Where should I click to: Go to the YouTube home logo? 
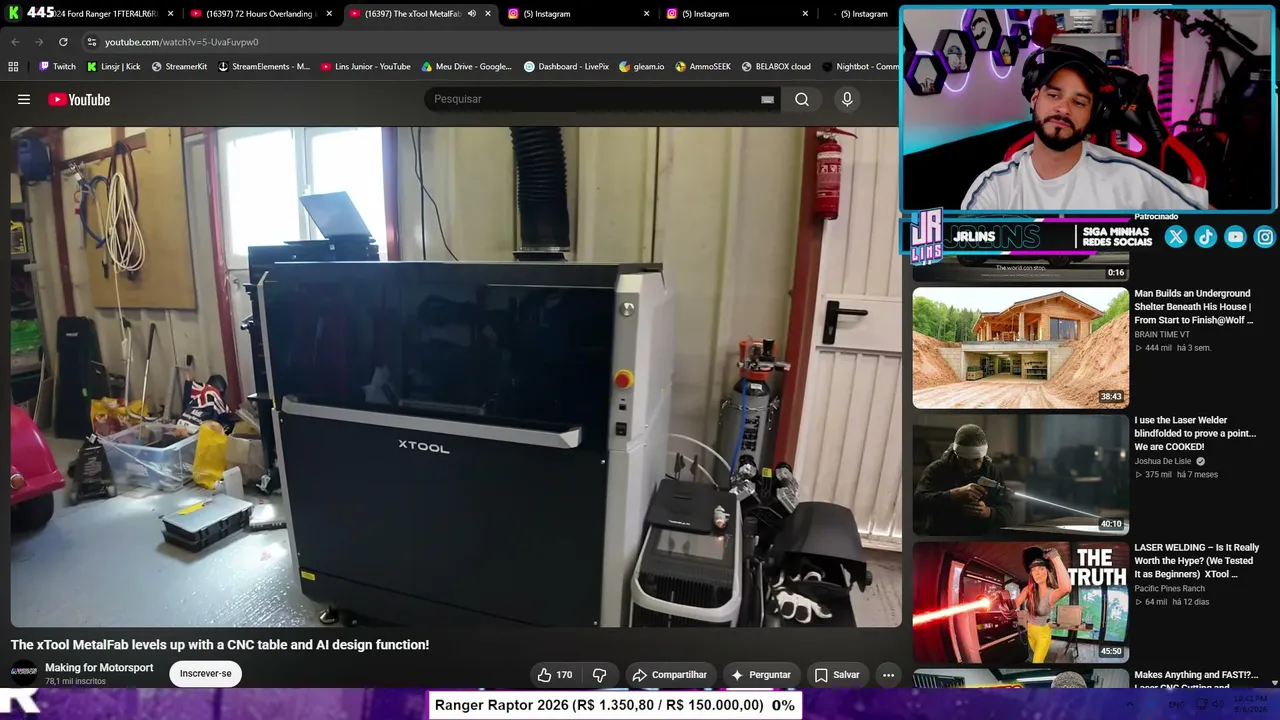coord(79,99)
